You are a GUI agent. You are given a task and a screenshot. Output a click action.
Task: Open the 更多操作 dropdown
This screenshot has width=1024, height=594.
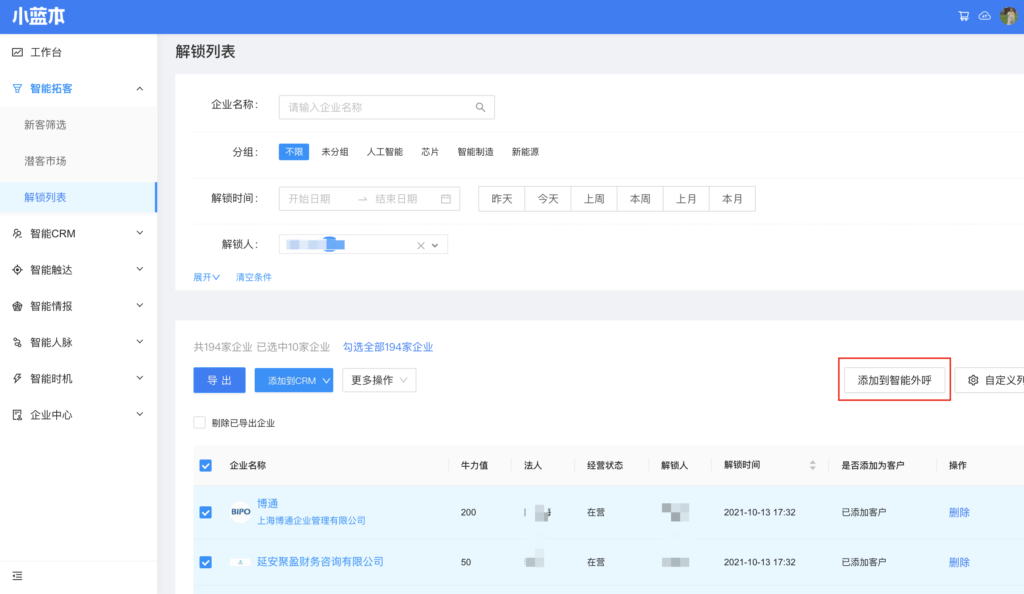pyautogui.click(x=379, y=380)
